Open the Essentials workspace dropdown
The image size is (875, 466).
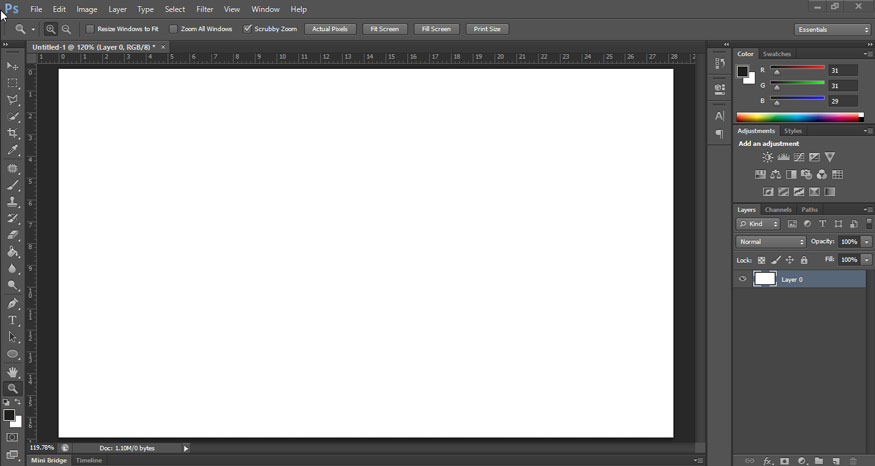tap(833, 29)
